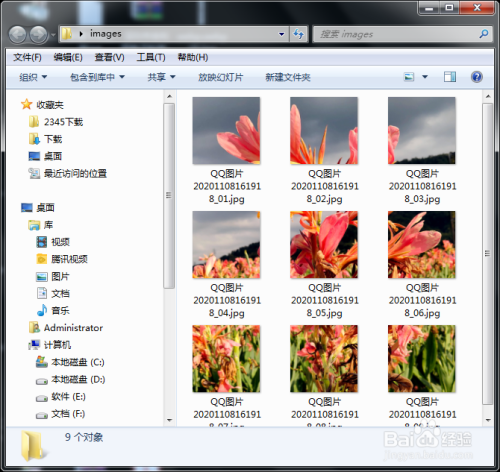Screen dimensions: 500x472
Task: Click the magnifier search icon
Action: pyautogui.click(x=484, y=34)
